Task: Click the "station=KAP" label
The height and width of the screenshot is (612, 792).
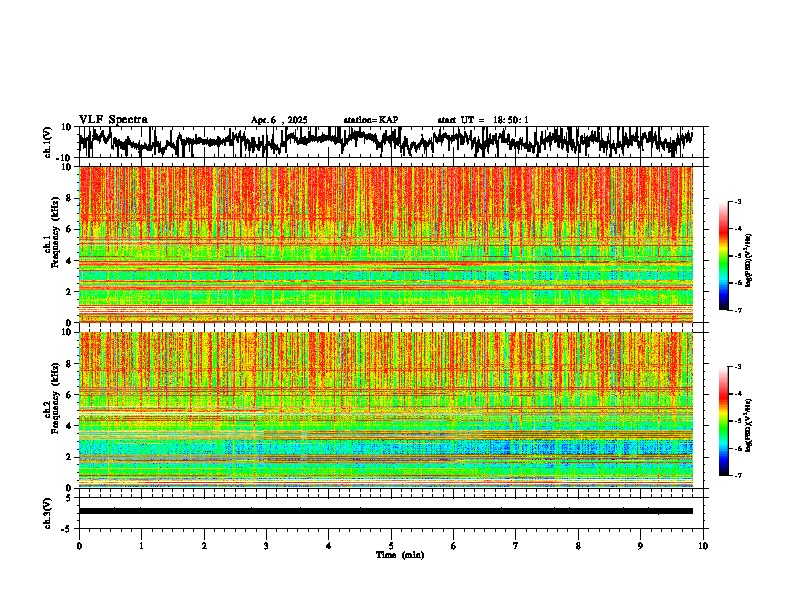Action: click(x=371, y=120)
